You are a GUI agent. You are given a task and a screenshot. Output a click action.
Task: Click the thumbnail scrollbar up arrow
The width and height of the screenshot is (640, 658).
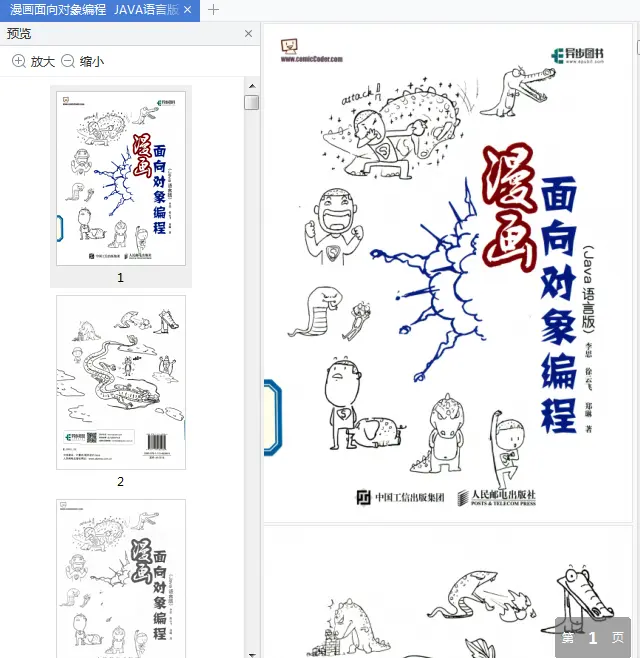[252, 86]
